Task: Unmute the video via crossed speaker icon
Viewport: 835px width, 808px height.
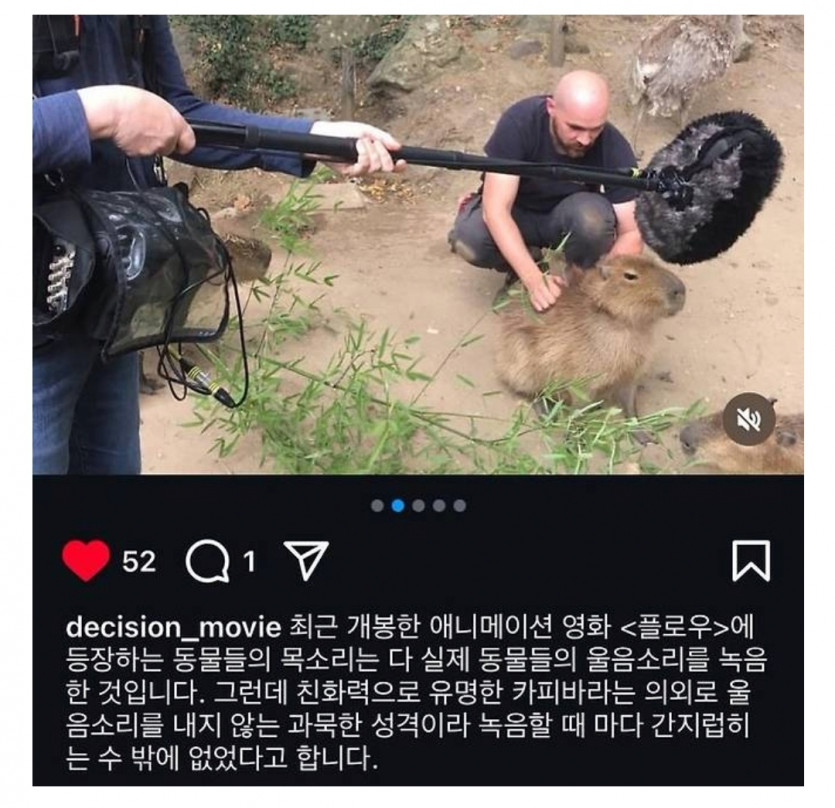Action: pos(750,419)
